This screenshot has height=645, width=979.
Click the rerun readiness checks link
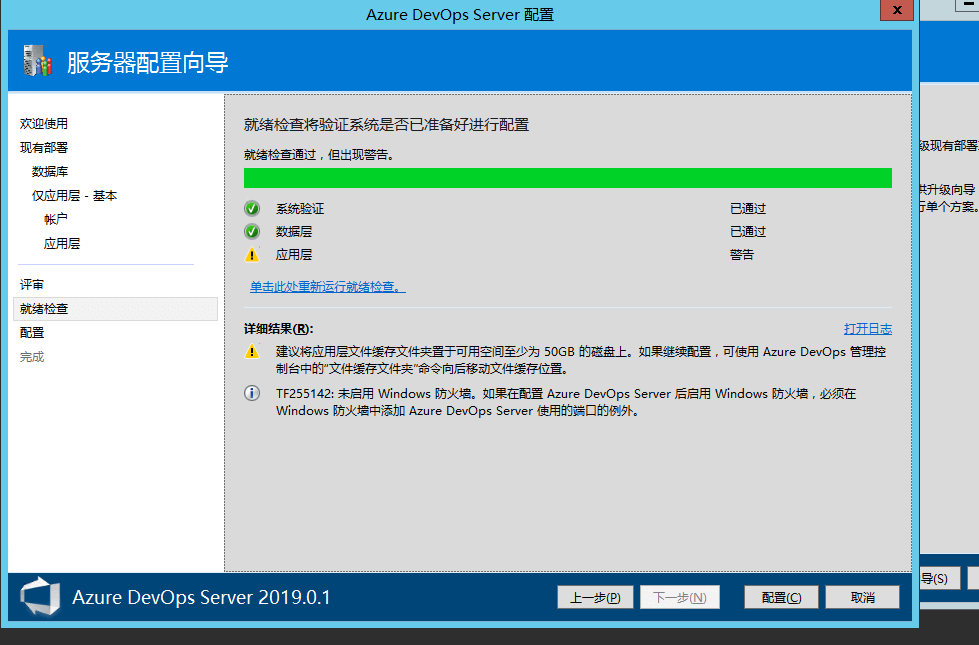point(327,287)
